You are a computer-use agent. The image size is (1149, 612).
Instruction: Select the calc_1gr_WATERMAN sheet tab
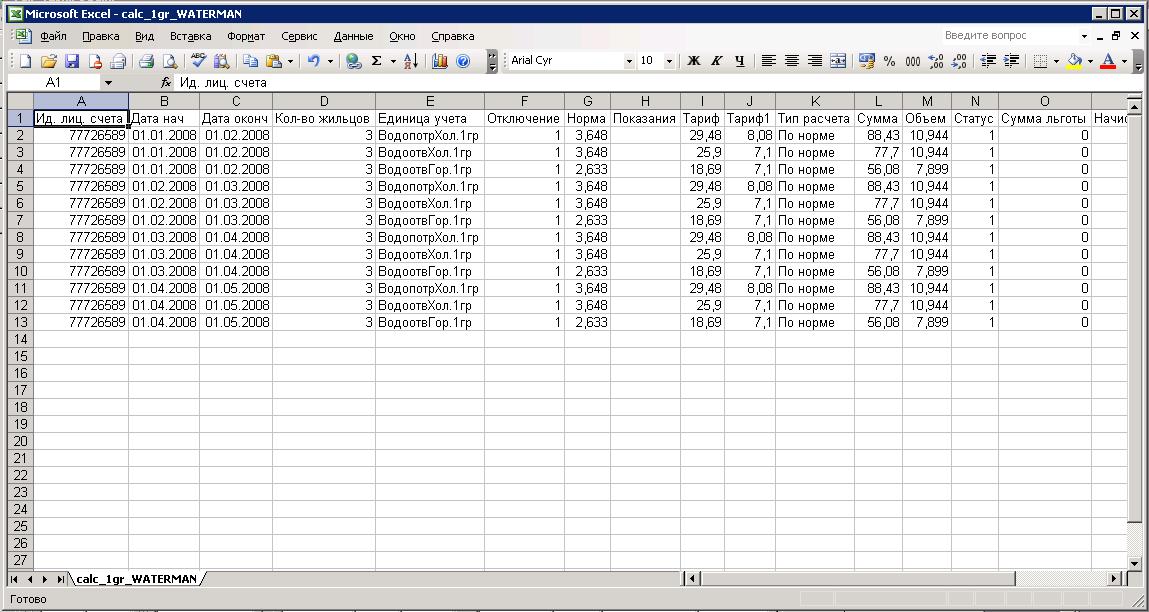click(x=137, y=579)
